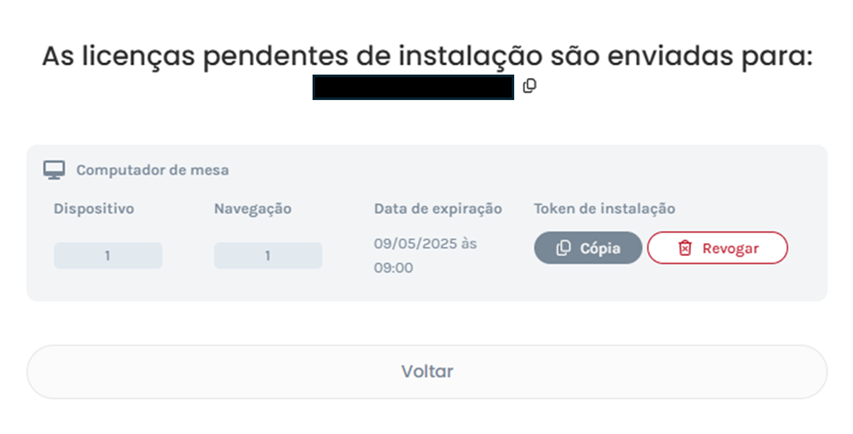Click the copy icon beside the redacted email
Screen dimensions: 853x434
tap(530, 86)
